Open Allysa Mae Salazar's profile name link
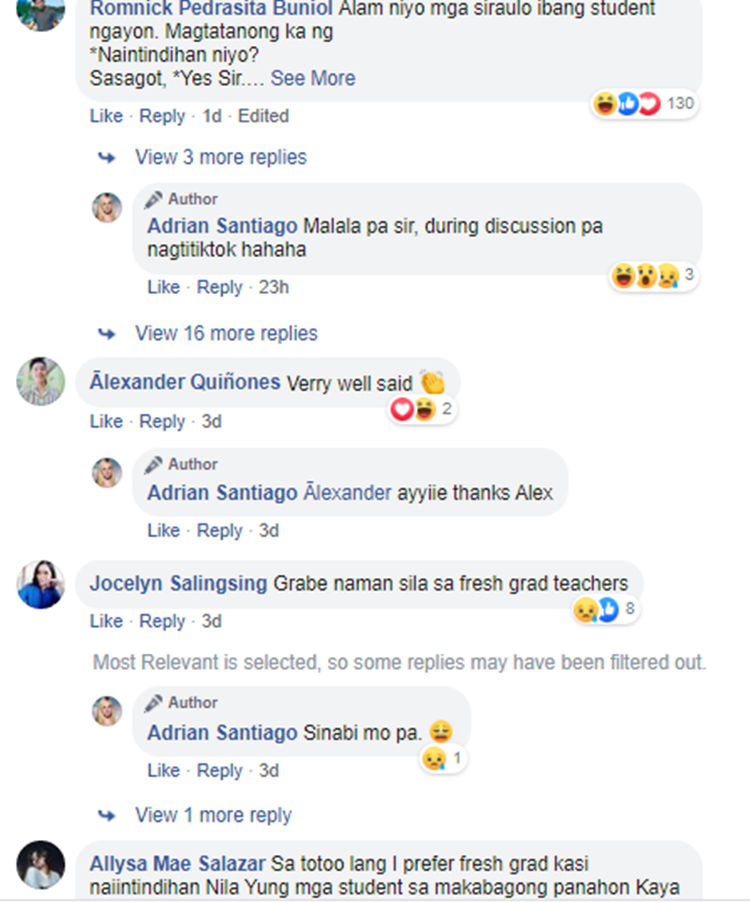750x903 pixels. point(178,863)
